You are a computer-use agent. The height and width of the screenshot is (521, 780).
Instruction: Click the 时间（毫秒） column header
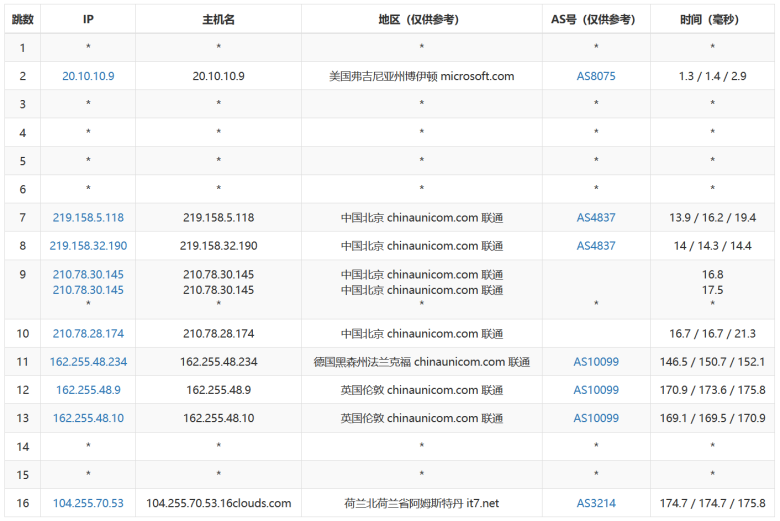(x=712, y=19)
